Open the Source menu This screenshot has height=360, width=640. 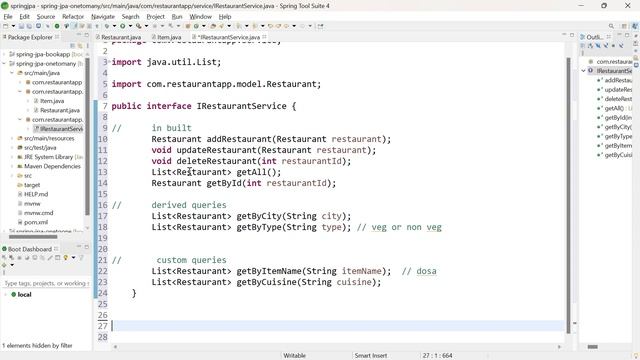pyautogui.click(x=46, y=17)
